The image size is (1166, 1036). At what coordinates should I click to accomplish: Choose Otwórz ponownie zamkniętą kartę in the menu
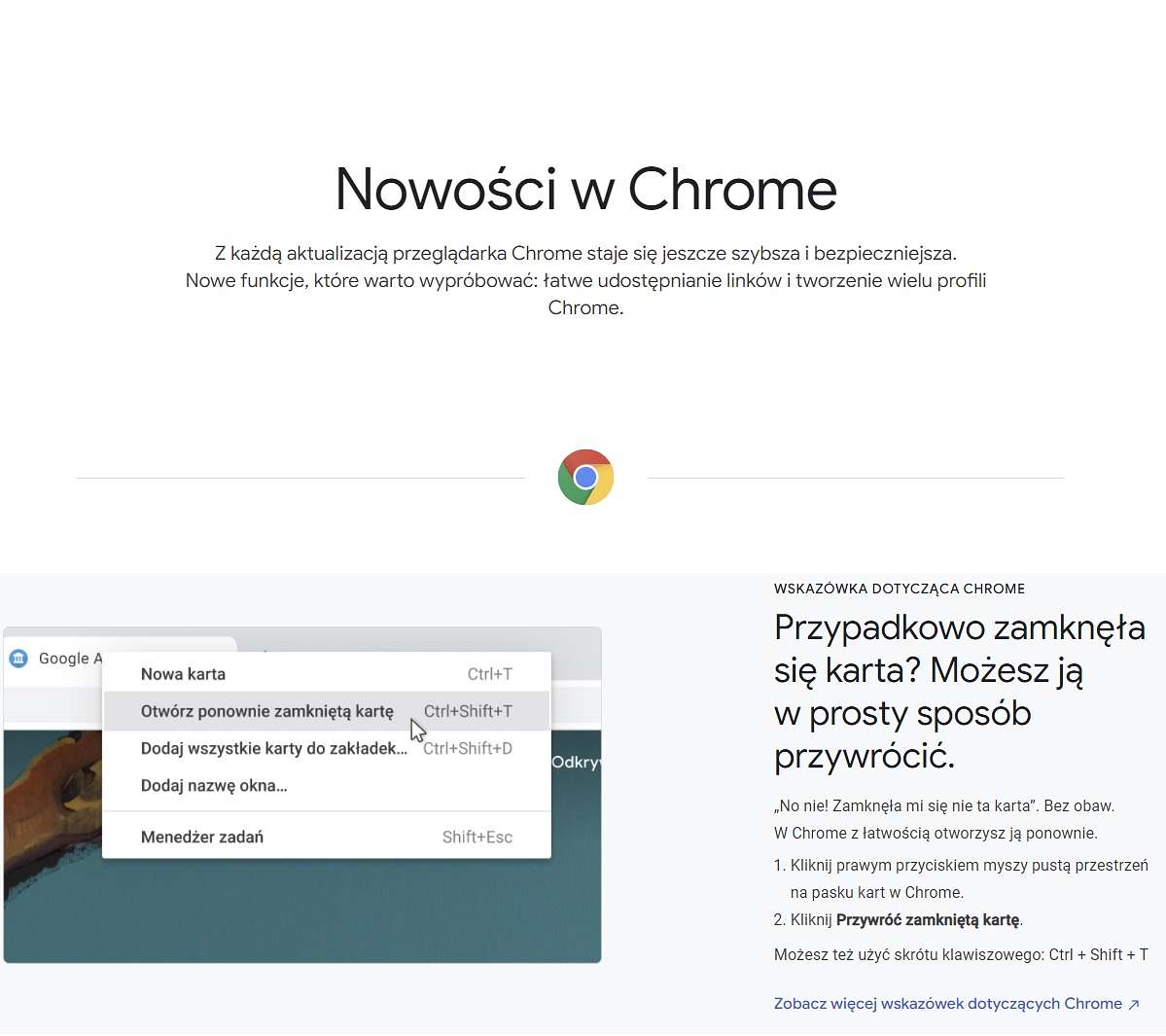(x=327, y=711)
